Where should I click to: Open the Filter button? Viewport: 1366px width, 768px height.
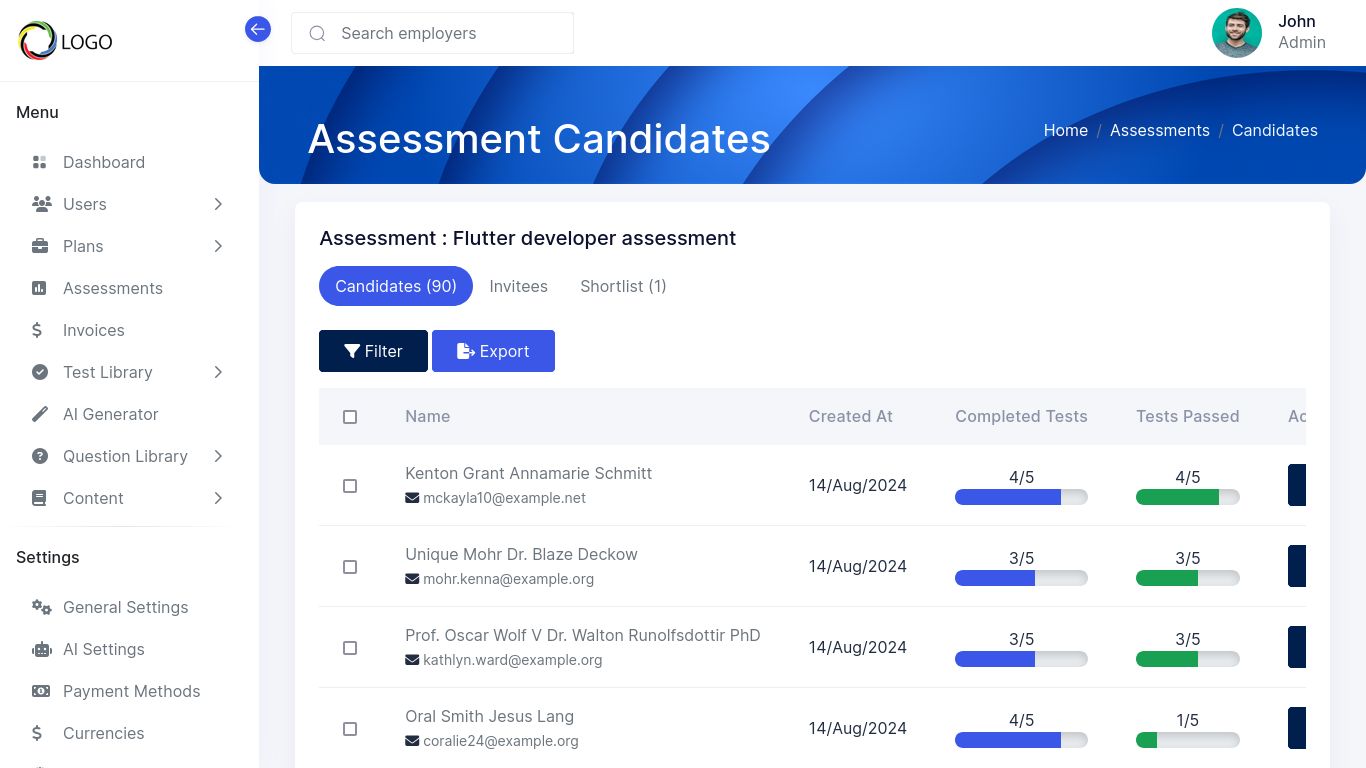pyautogui.click(x=373, y=351)
